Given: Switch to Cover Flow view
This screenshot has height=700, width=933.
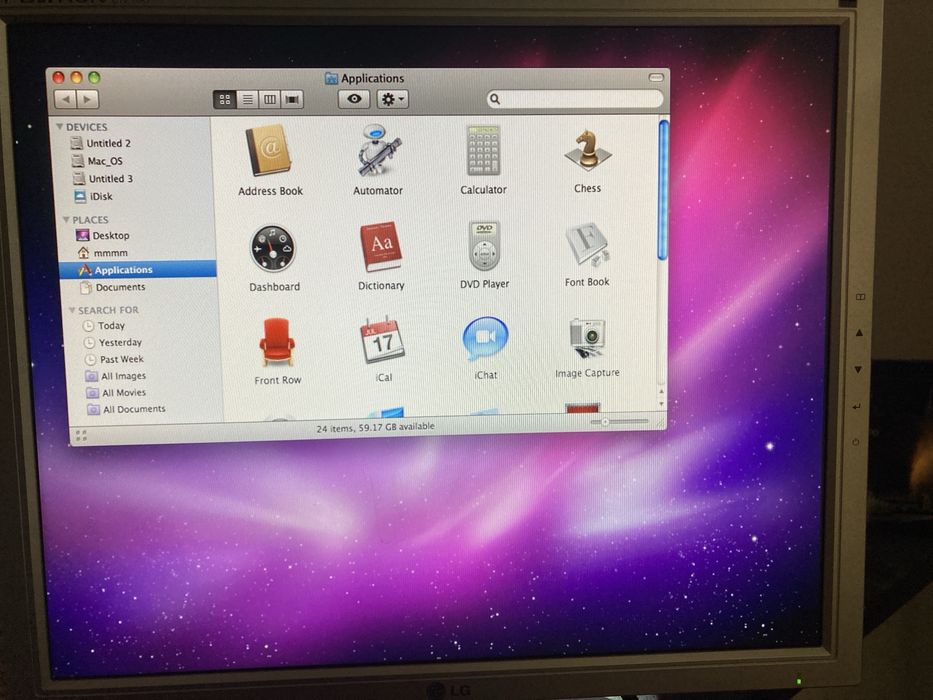Looking at the screenshot, I should [292, 99].
